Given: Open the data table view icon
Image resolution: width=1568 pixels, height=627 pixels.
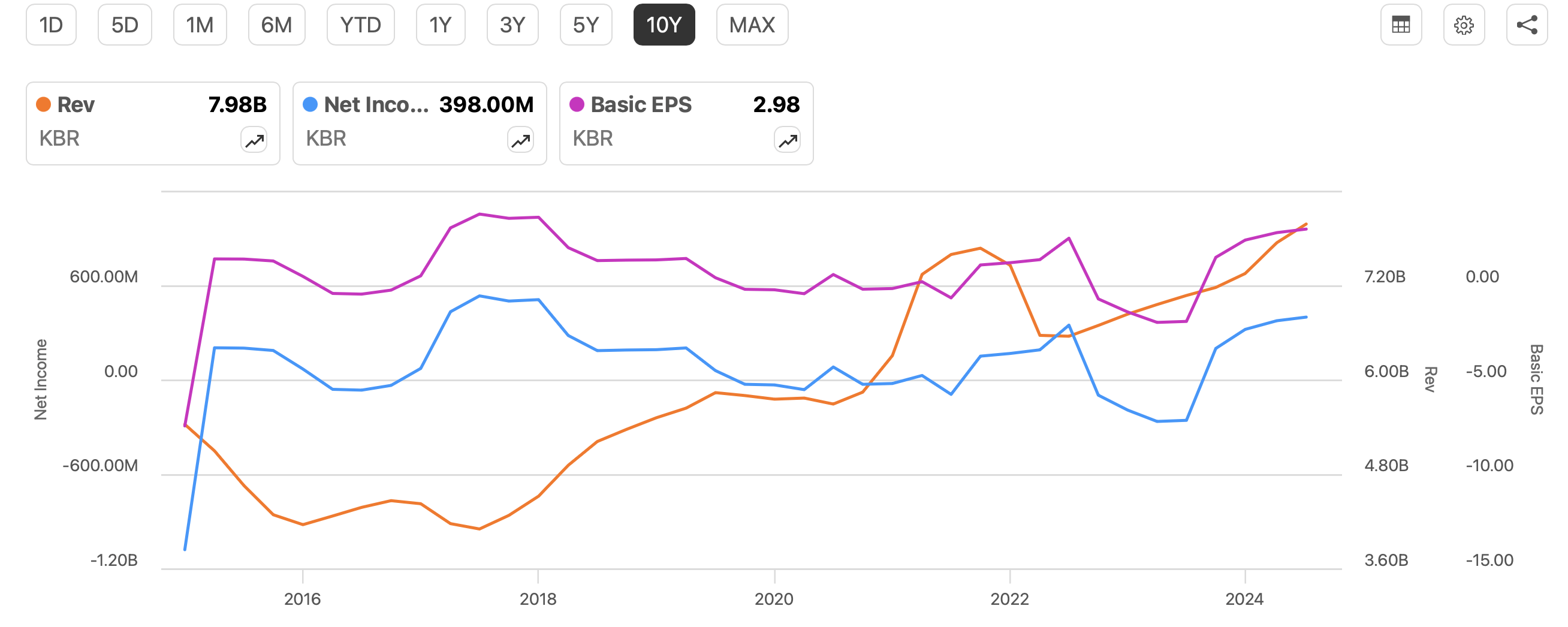Looking at the screenshot, I should (1401, 25).
